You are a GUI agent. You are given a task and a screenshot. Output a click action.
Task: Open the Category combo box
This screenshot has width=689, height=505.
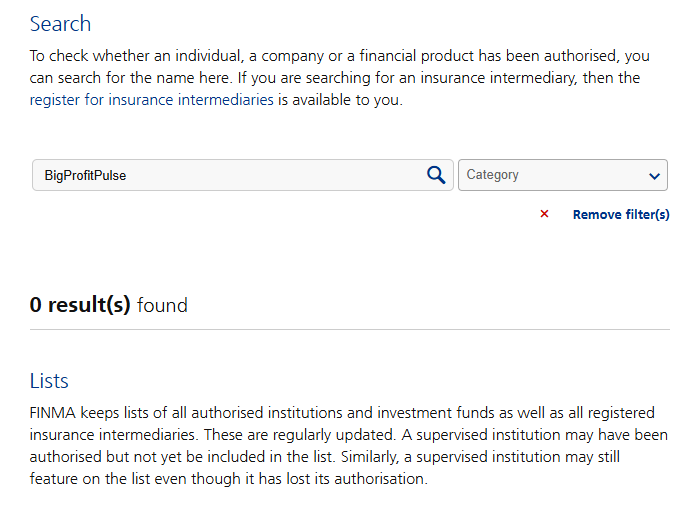562,175
